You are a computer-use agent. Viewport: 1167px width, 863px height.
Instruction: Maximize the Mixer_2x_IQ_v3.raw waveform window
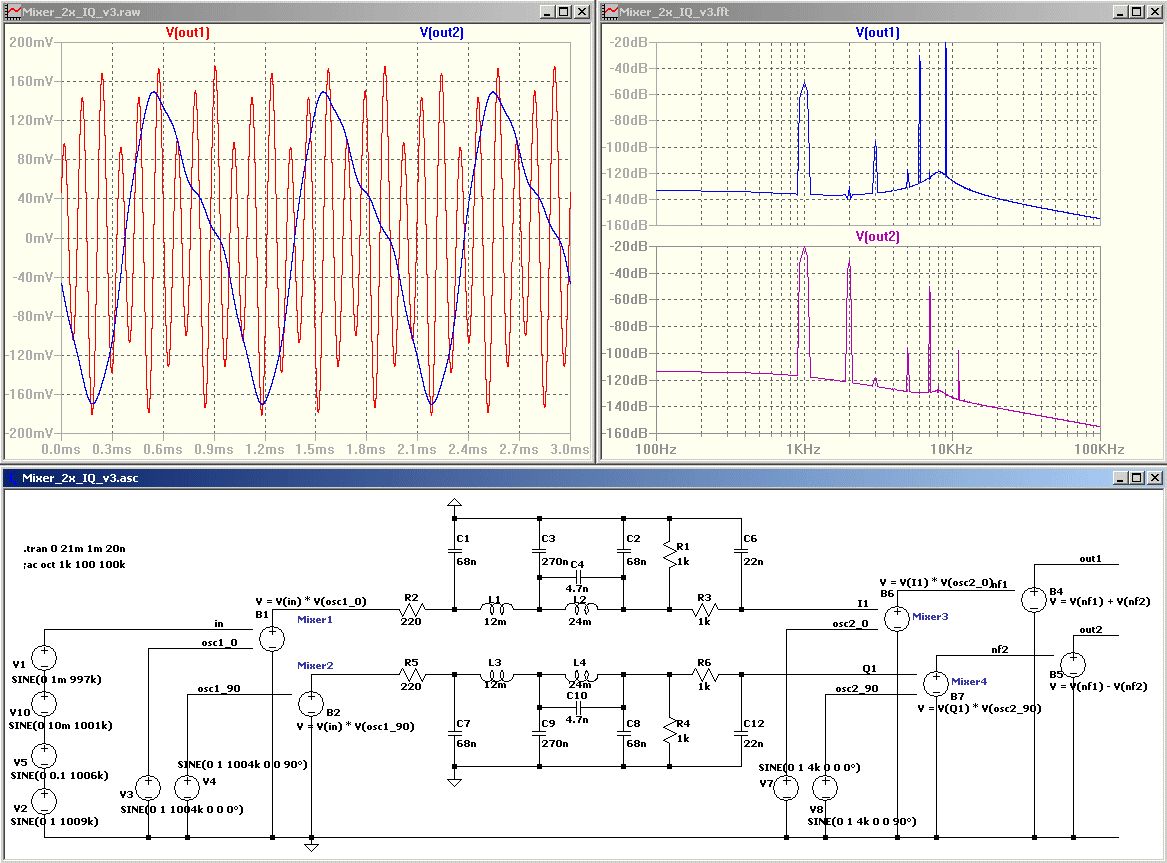coord(564,12)
